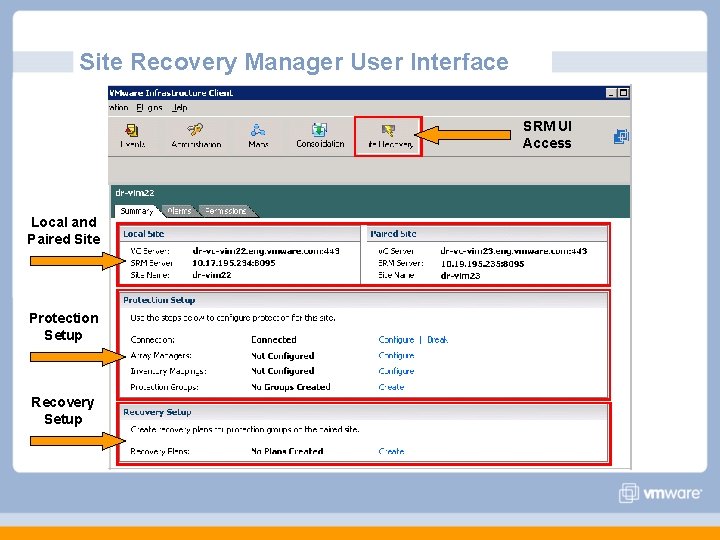This screenshot has width=720, height=540.
Task: Click Configure link for Connection
Action: point(396,339)
